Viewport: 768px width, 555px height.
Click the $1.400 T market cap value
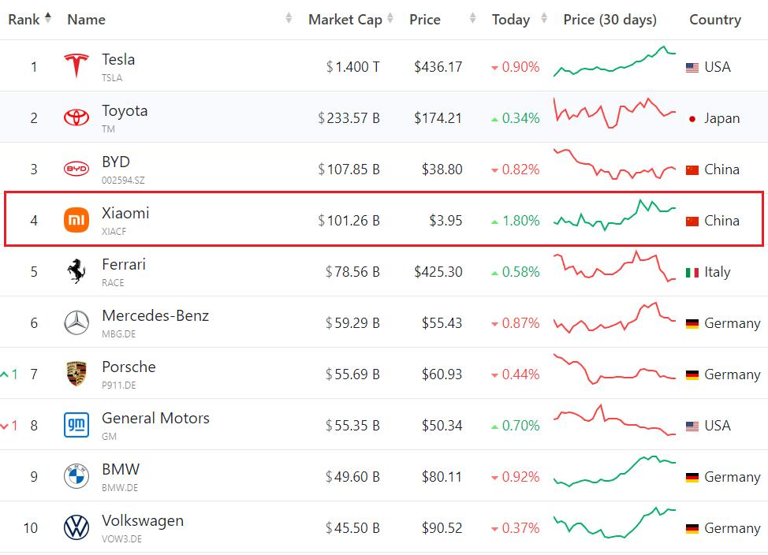click(353, 67)
